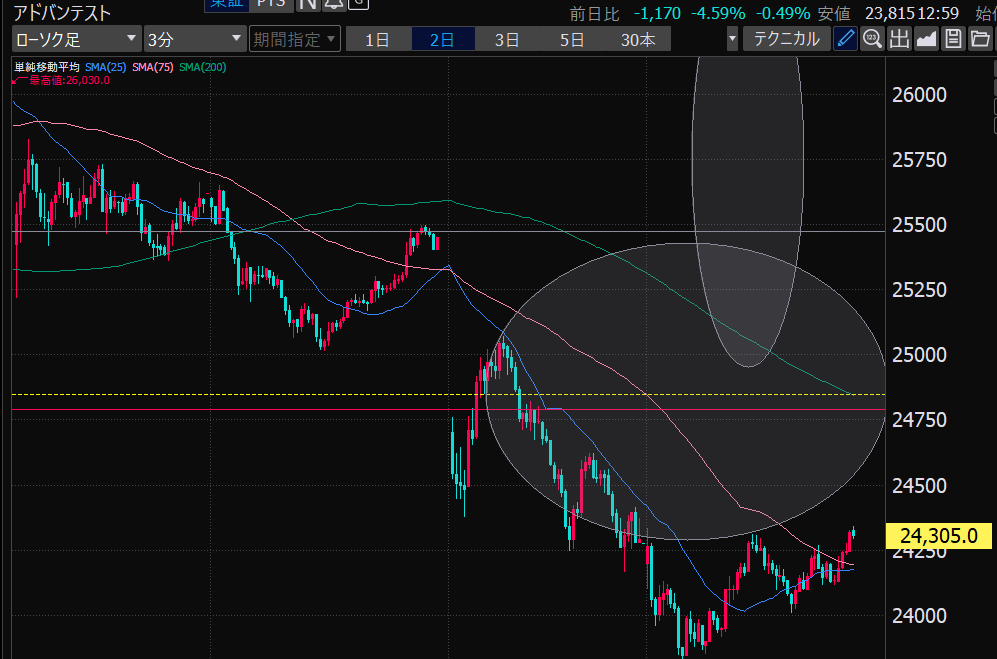The image size is (997, 659).
Task: Click the bell alert icon
Action: click(334, 4)
